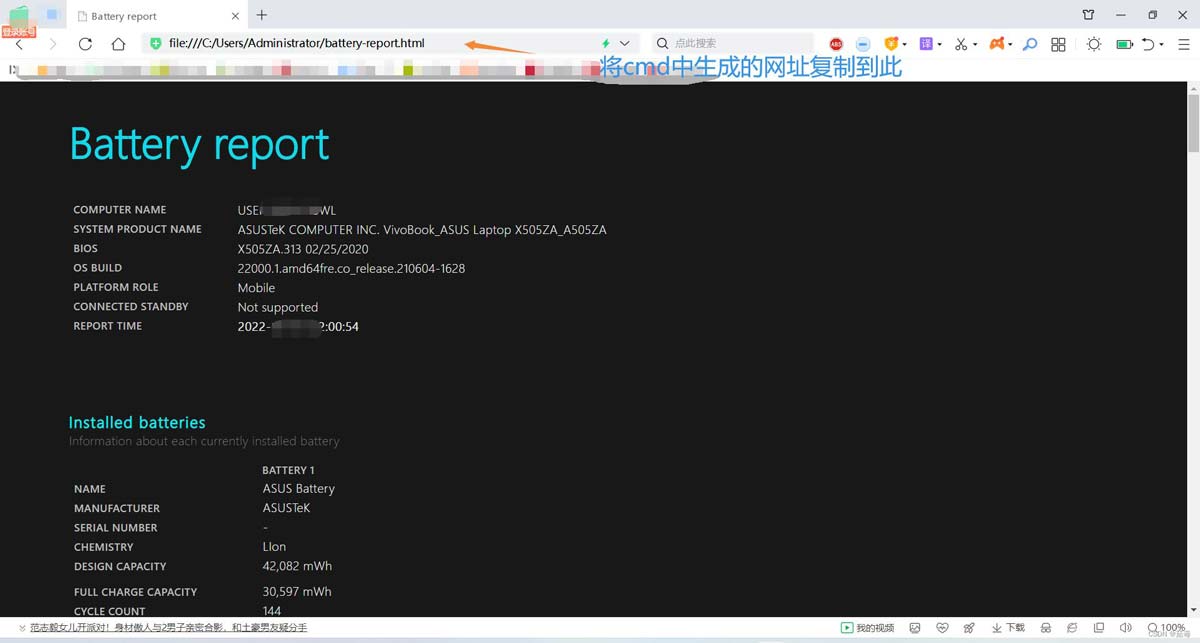Open the news headline link at bottom
The width and height of the screenshot is (1200, 643).
(x=168, y=628)
